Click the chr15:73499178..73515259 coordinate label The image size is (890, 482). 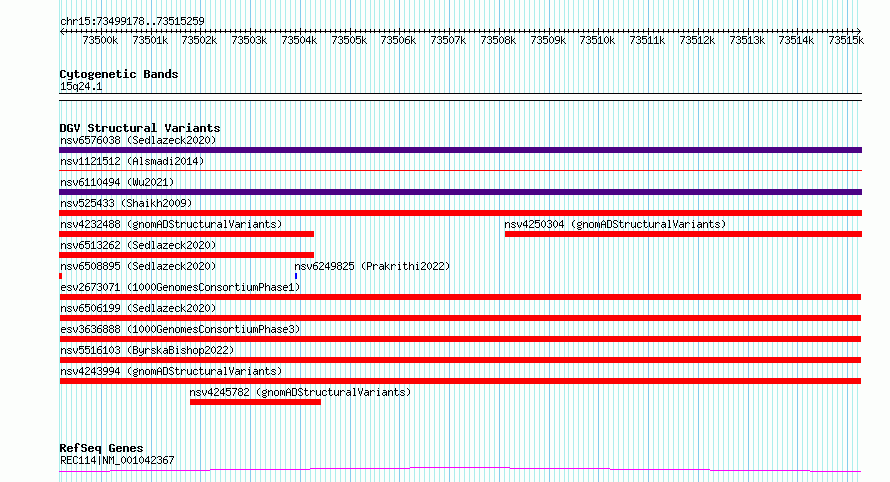pyautogui.click(x=132, y=22)
